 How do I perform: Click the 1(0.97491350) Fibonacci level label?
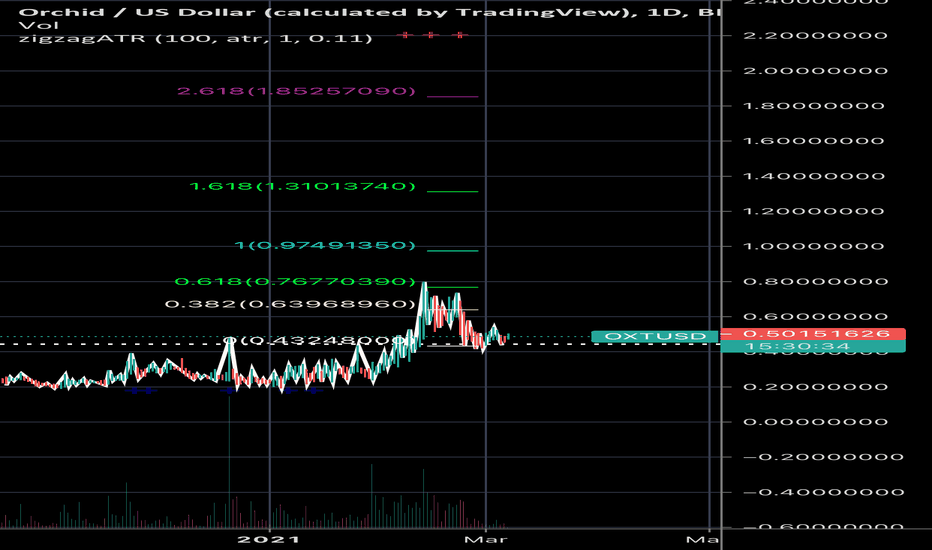(325, 246)
